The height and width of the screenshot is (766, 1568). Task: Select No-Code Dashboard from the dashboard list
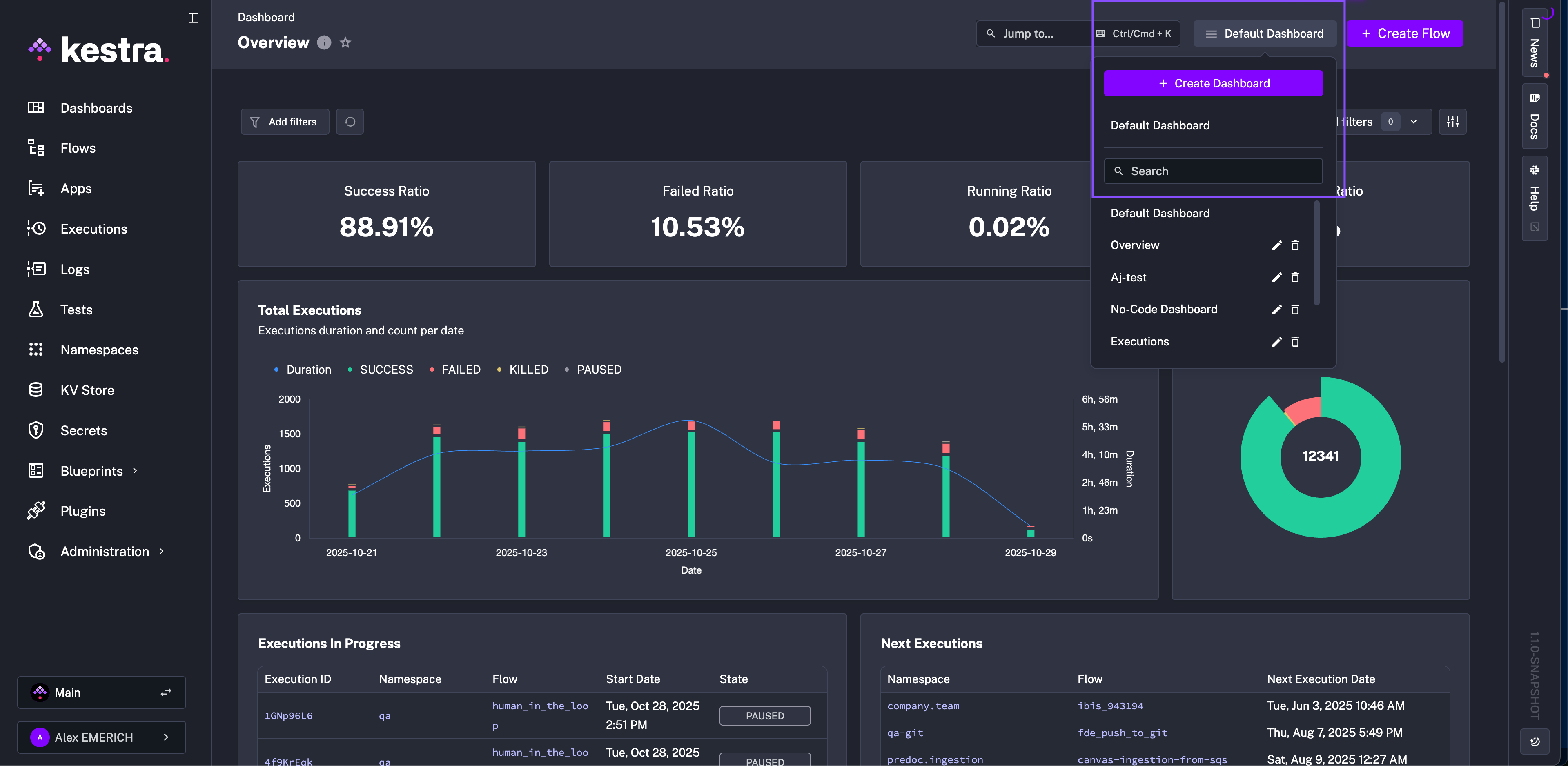1164,309
